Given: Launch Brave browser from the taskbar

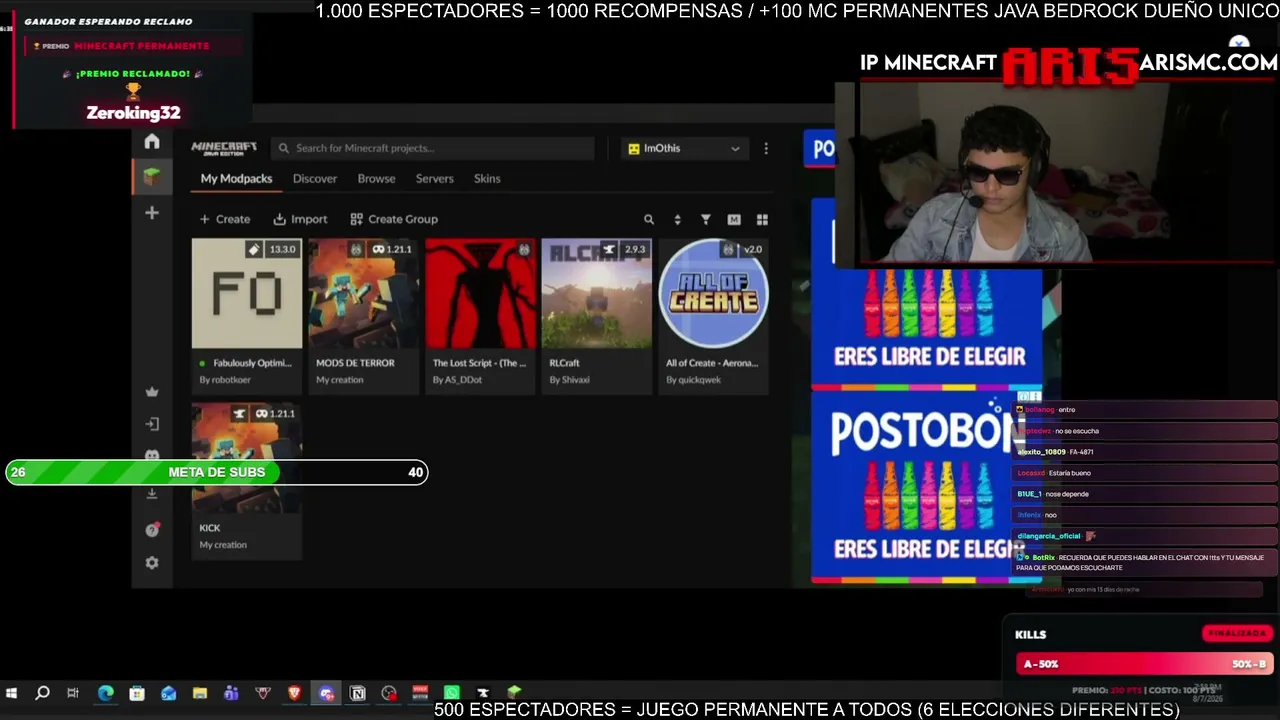Looking at the screenshot, I should click(x=294, y=693).
